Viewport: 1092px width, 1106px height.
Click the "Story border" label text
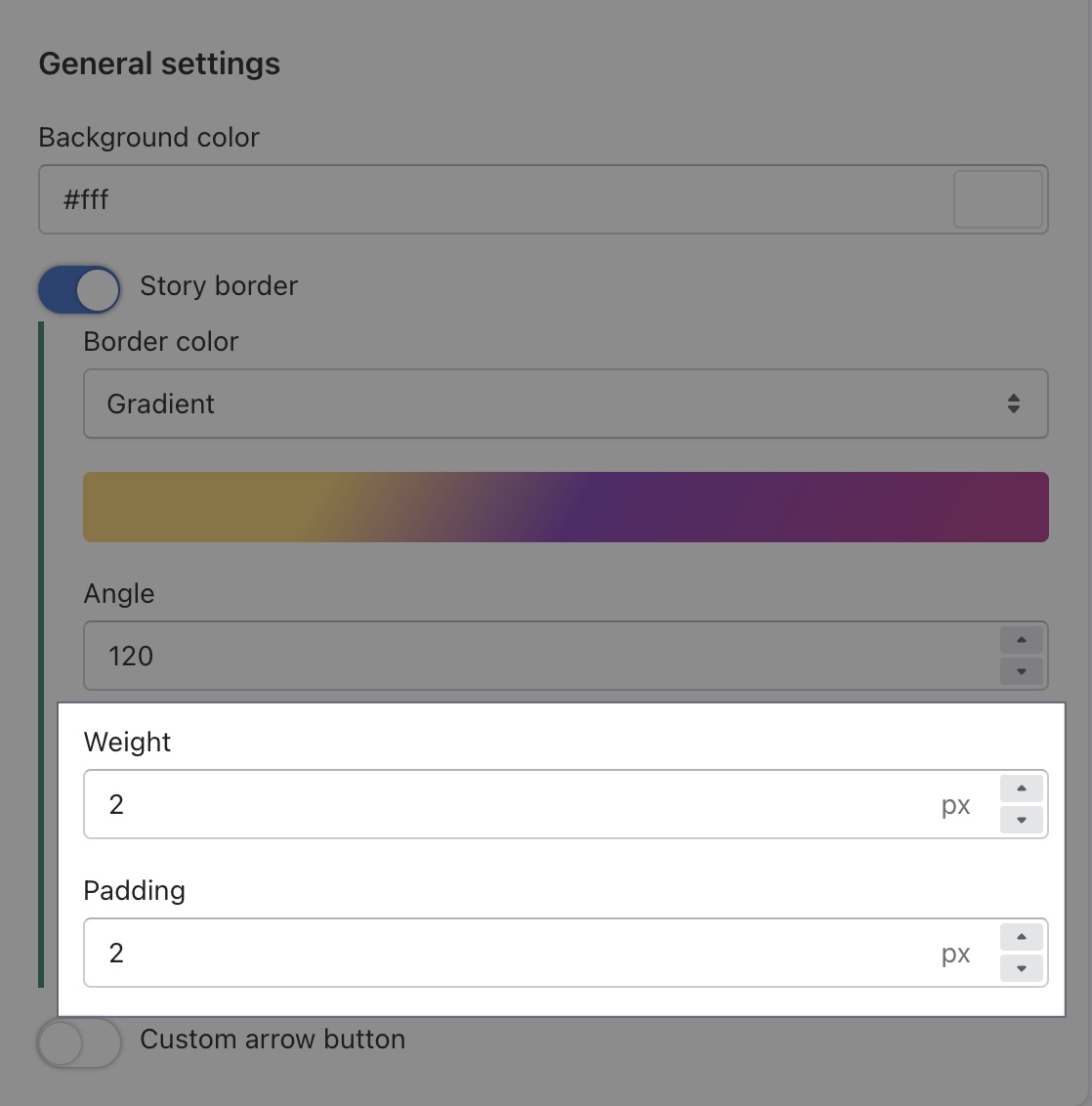click(219, 286)
